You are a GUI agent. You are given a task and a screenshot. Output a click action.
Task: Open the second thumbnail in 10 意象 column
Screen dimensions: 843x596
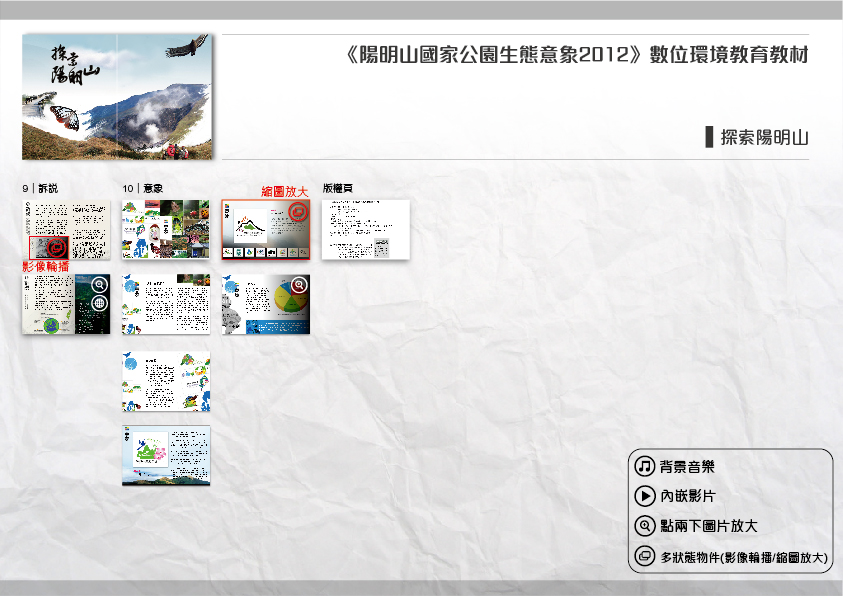(x=166, y=304)
